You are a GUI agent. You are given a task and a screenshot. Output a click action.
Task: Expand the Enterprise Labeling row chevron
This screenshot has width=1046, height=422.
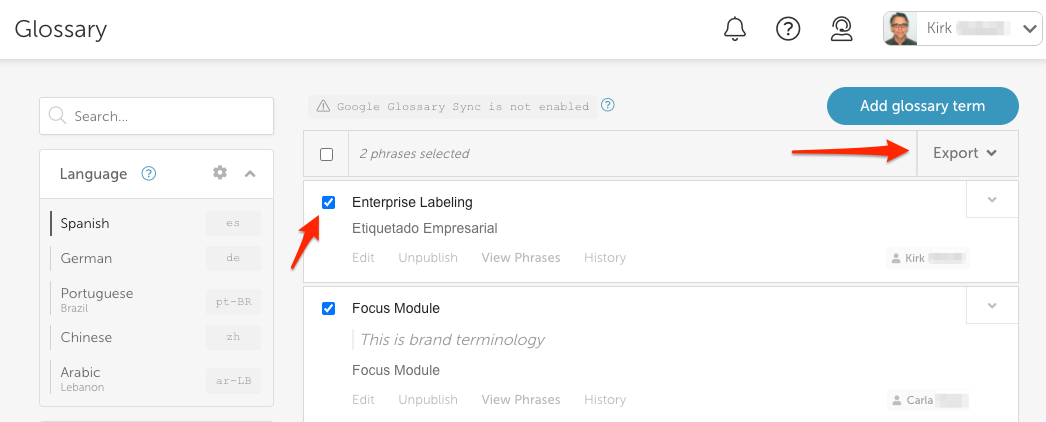coord(992,200)
